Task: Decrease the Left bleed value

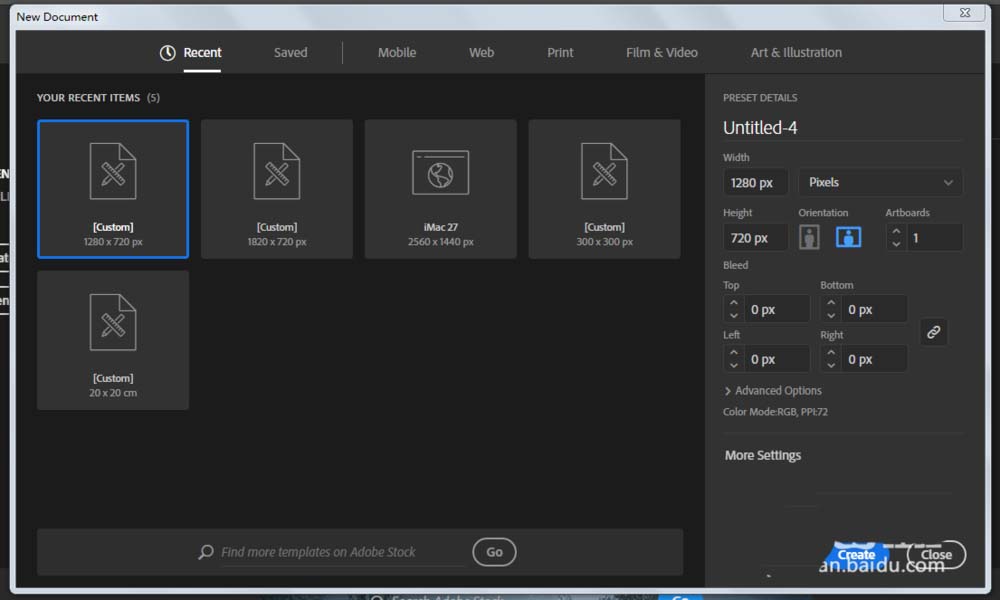Action: (x=733, y=365)
